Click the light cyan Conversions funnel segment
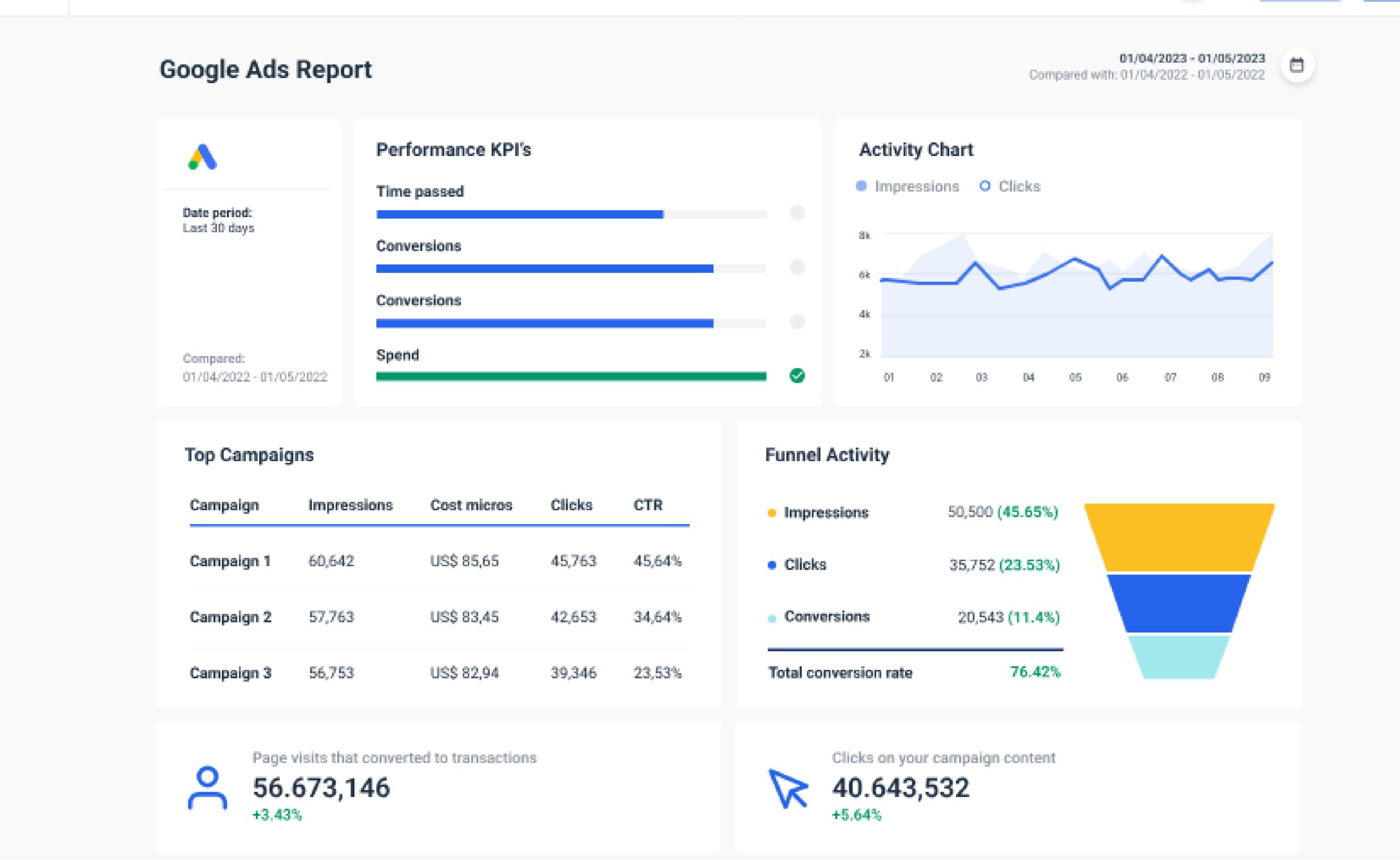The height and width of the screenshot is (860, 1400). coord(1179,657)
